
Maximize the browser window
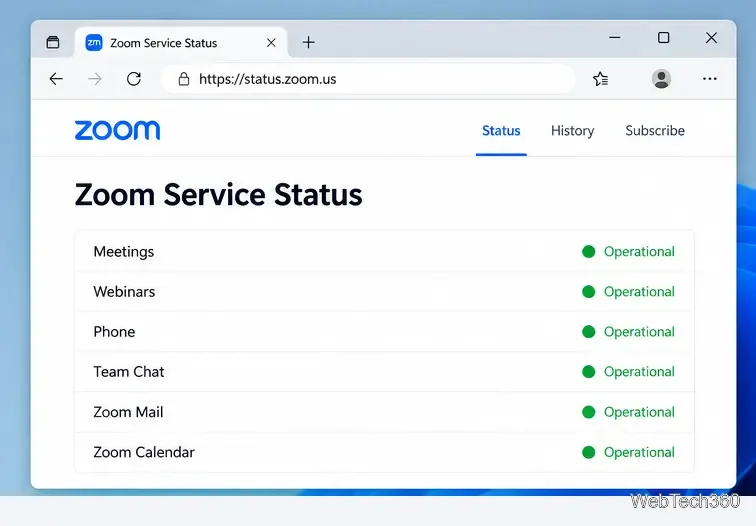tap(663, 38)
